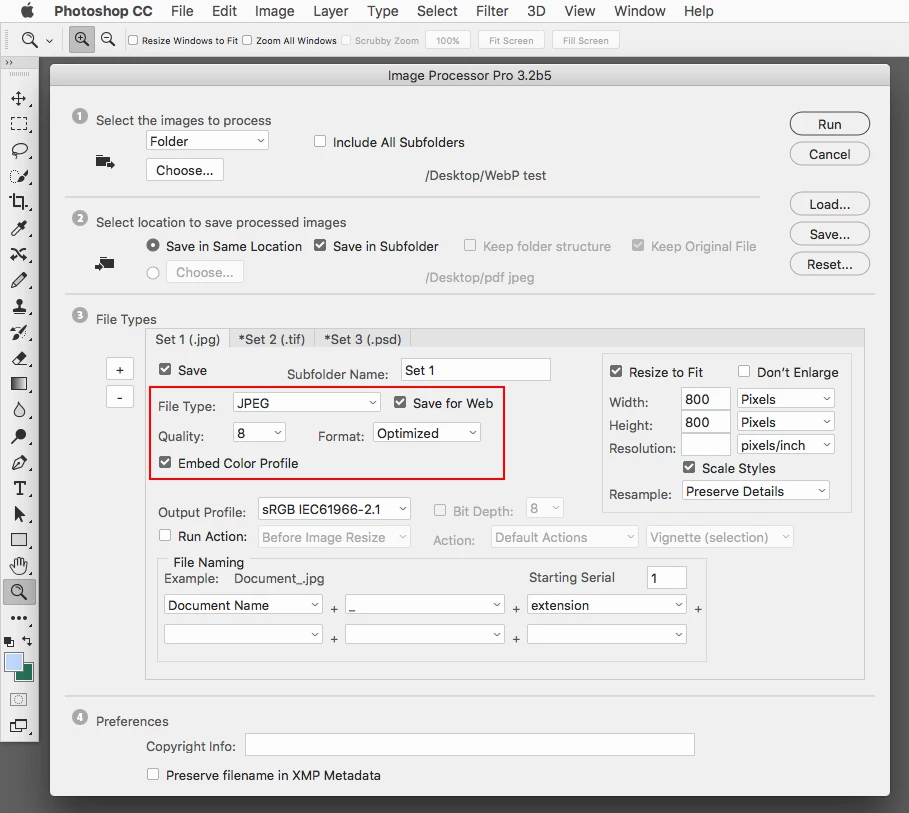Image resolution: width=909 pixels, height=813 pixels.
Task: Toggle Scale Styles checkbox
Action: point(689,467)
